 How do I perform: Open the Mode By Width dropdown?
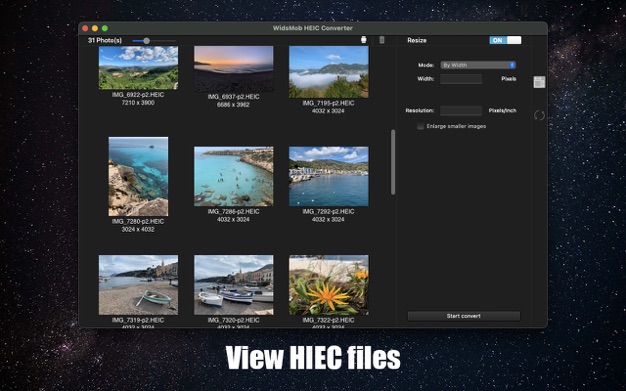pyautogui.click(x=478, y=65)
